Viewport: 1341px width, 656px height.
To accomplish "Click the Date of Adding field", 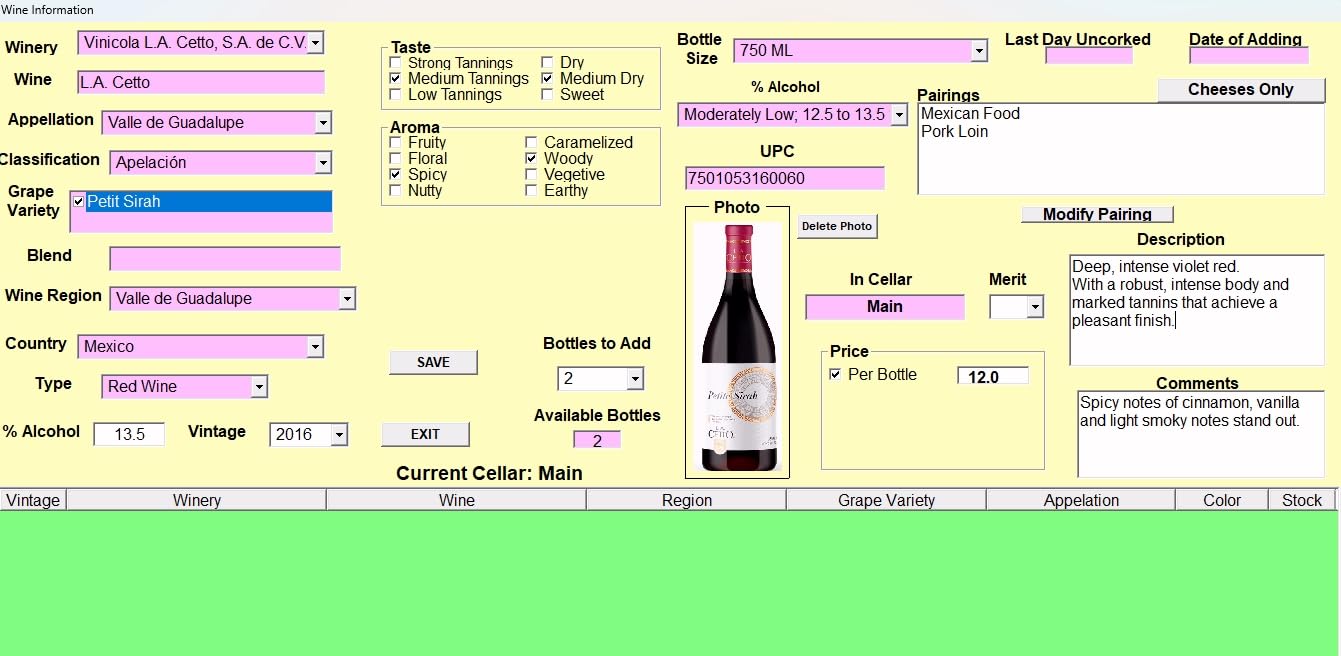I will pyautogui.click(x=1249, y=56).
